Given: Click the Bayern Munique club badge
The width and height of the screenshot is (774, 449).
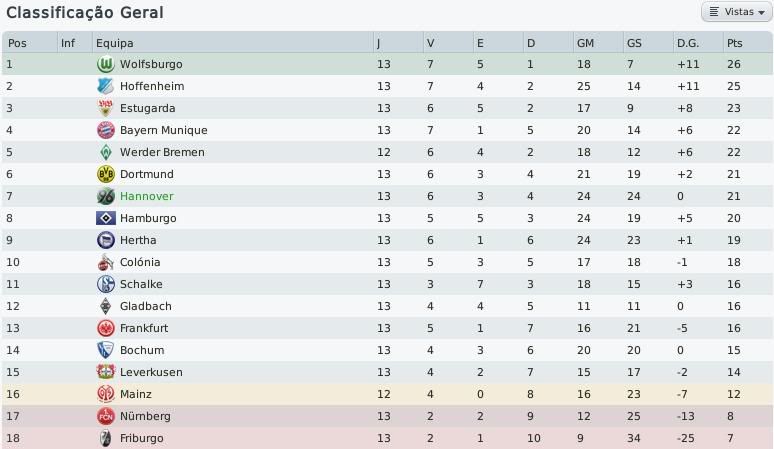Looking at the screenshot, I should [105, 130].
